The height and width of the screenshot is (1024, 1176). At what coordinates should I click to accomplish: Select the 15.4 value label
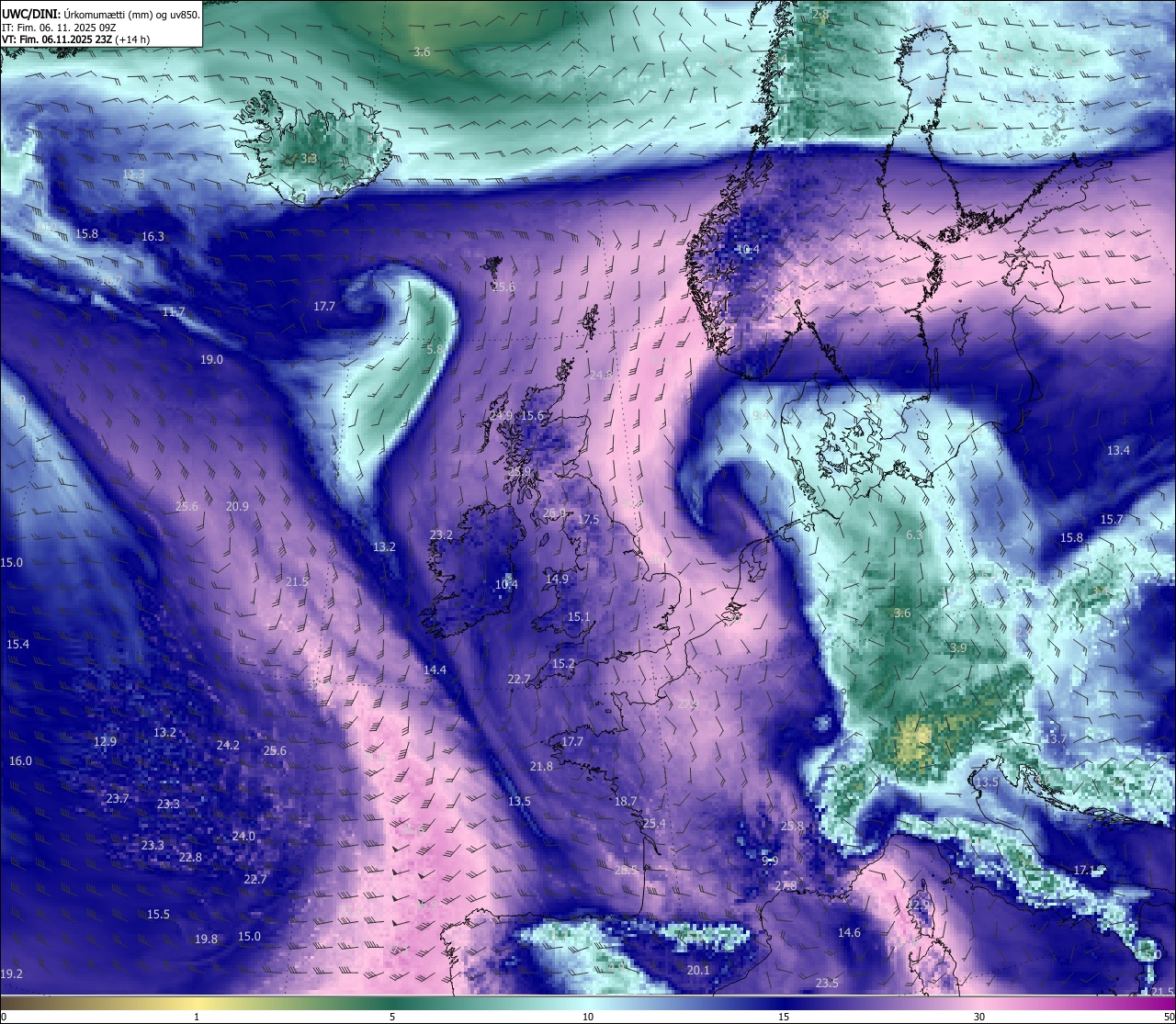(x=17, y=645)
